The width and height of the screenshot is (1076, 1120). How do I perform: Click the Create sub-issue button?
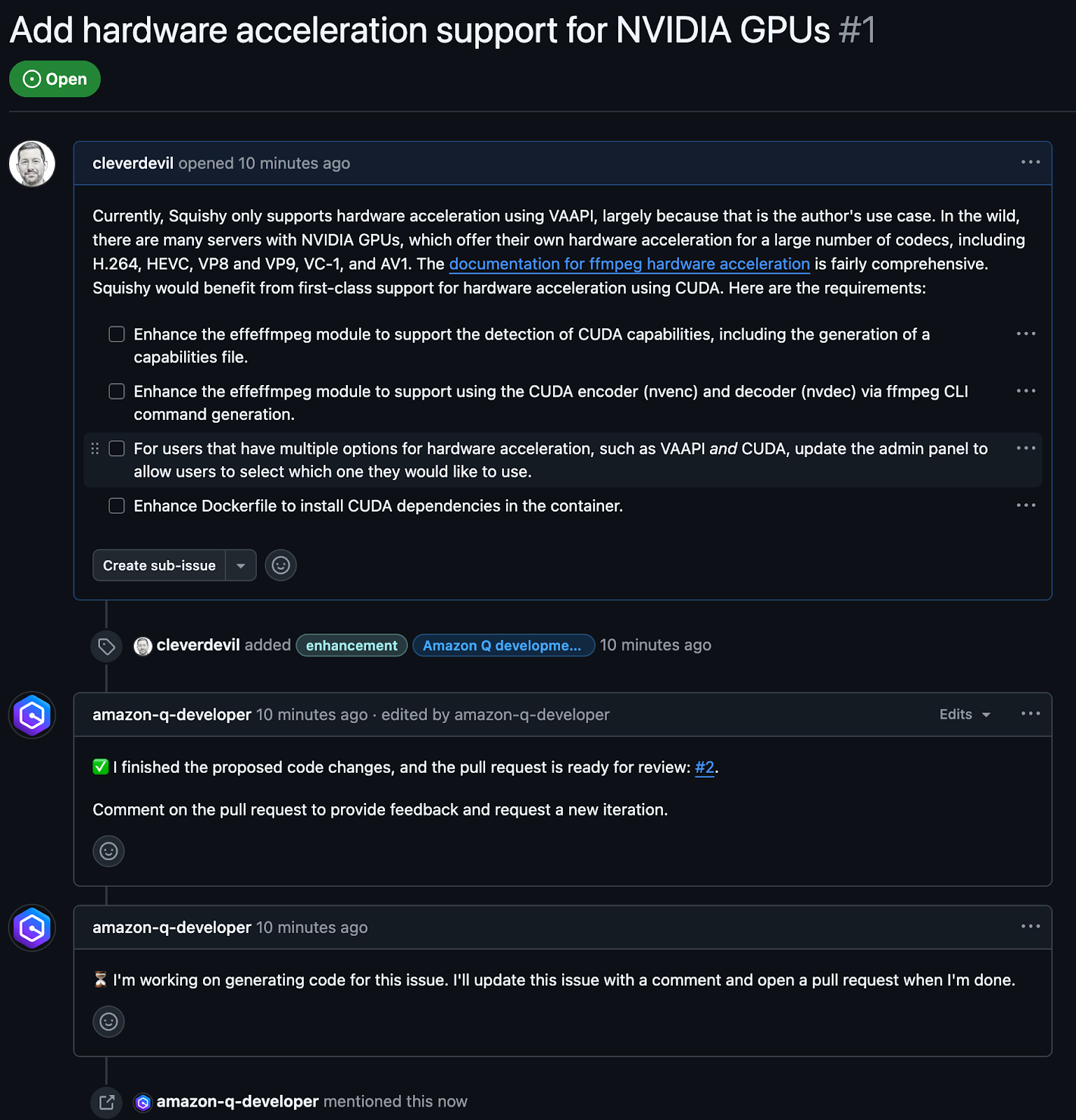(159, 566)
